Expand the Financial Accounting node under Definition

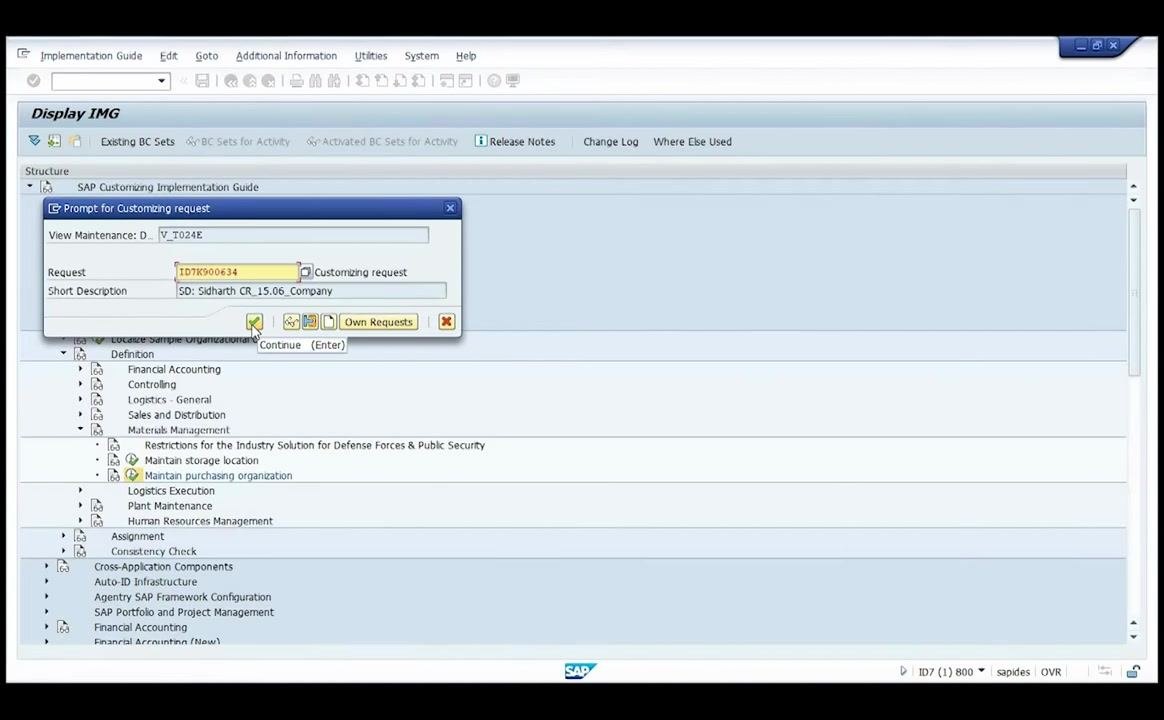point(80,368)
